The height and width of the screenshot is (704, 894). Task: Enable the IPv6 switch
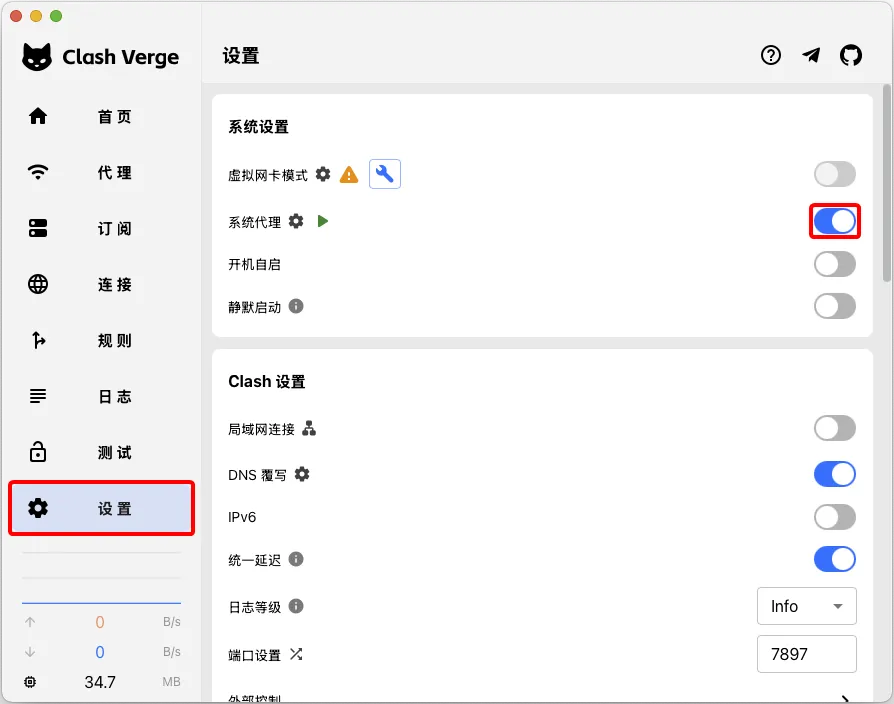tap(835, 517)
